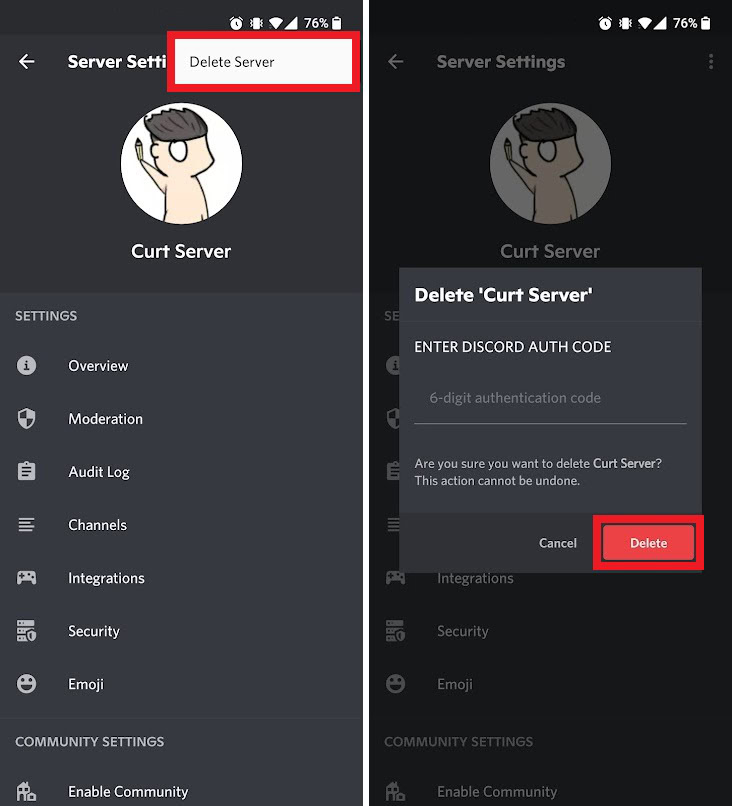Open Channels settings in left screen
Screen dimensions: 732x806
click(x=181, y=524)
